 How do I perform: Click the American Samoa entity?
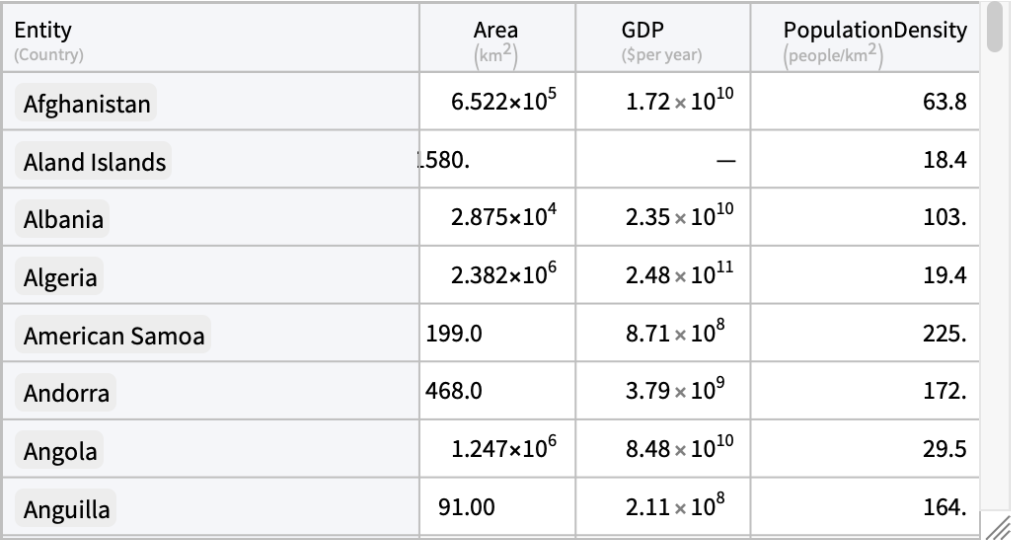tap(114, 337)
